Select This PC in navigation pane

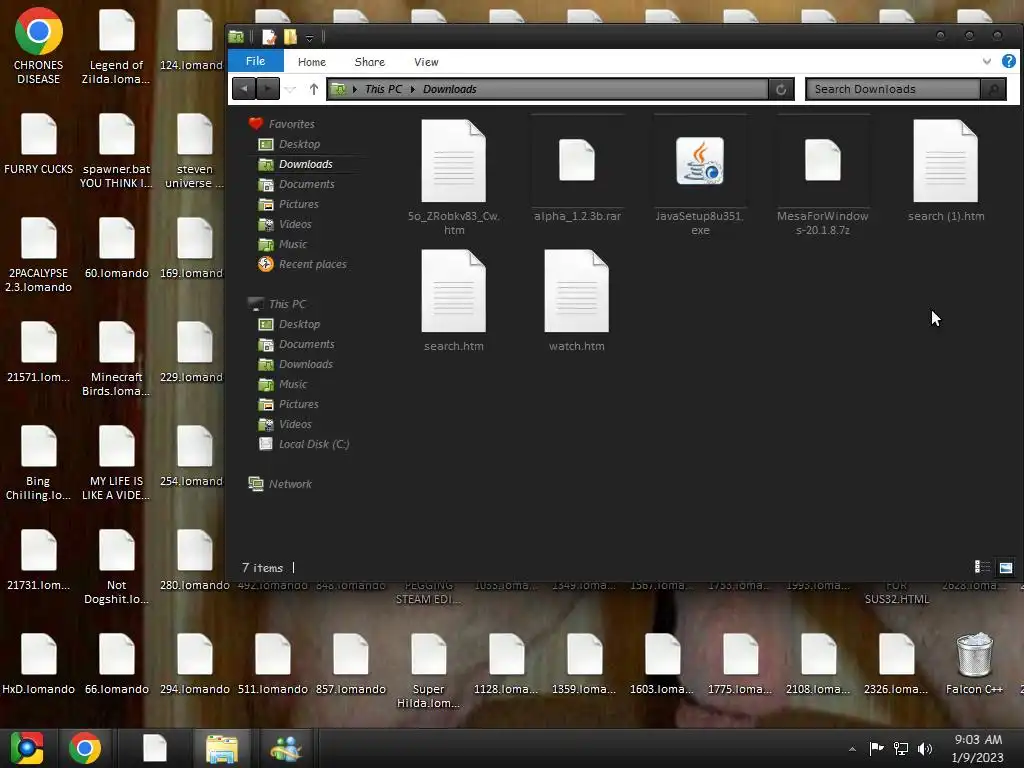[x=277, y=304]
